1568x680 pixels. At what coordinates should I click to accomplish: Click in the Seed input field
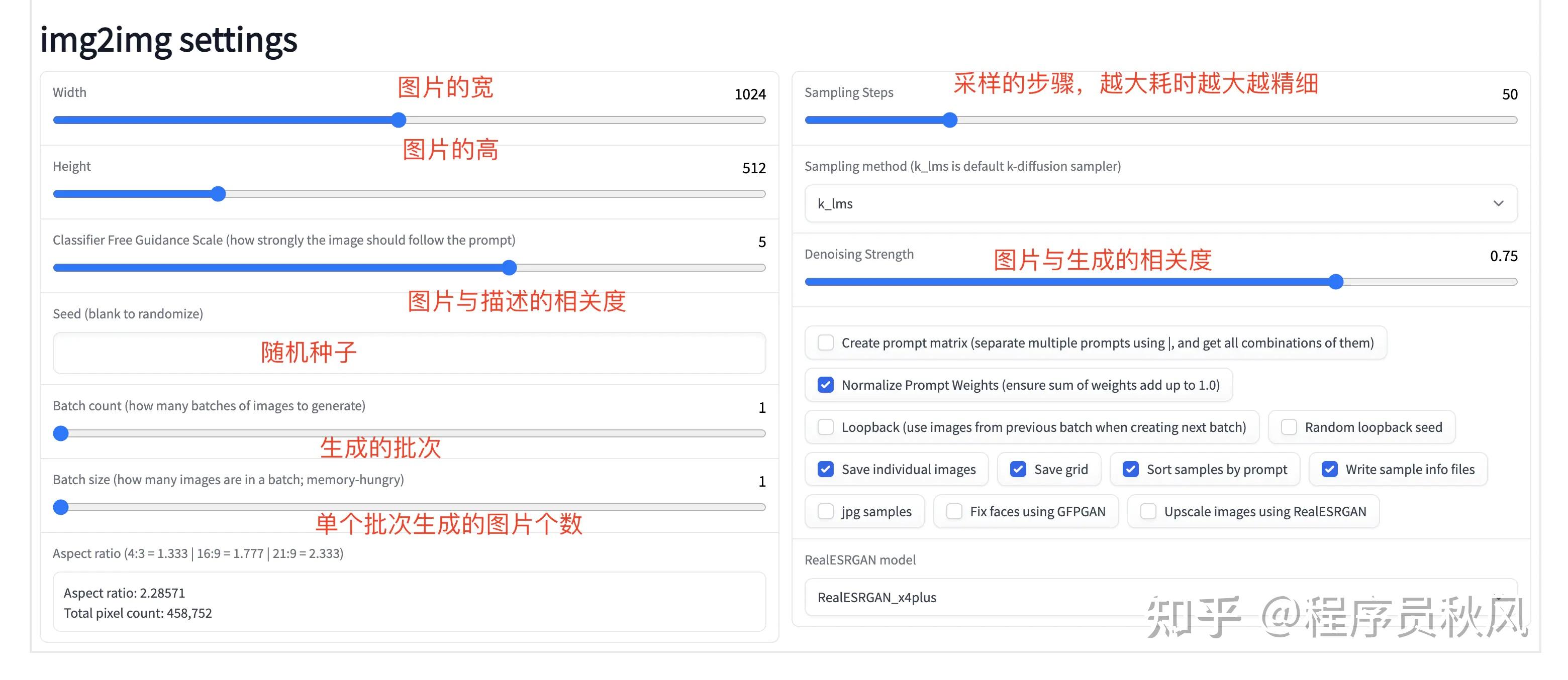point(409,353)
